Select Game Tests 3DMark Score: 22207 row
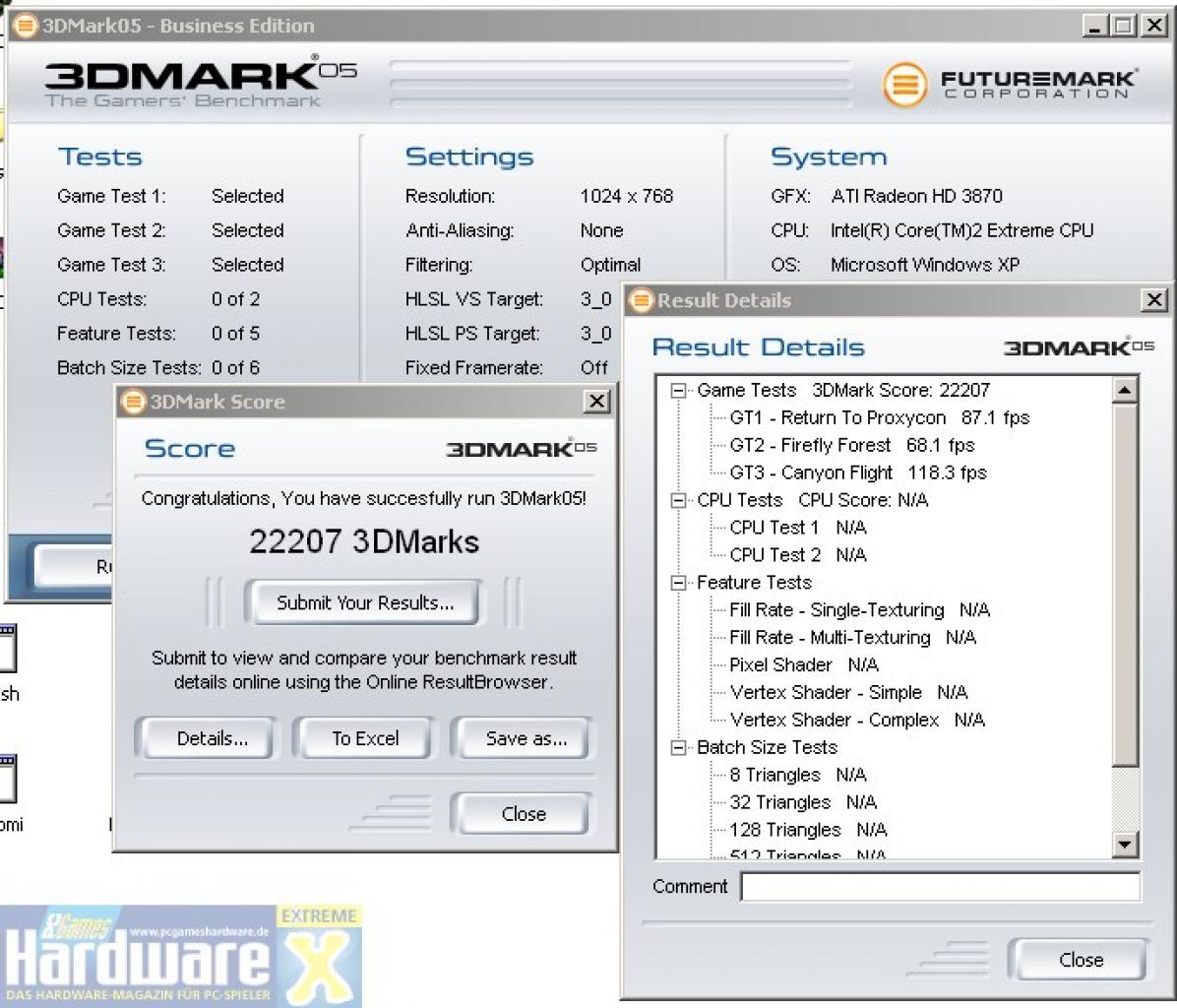 tap(843, 390)
